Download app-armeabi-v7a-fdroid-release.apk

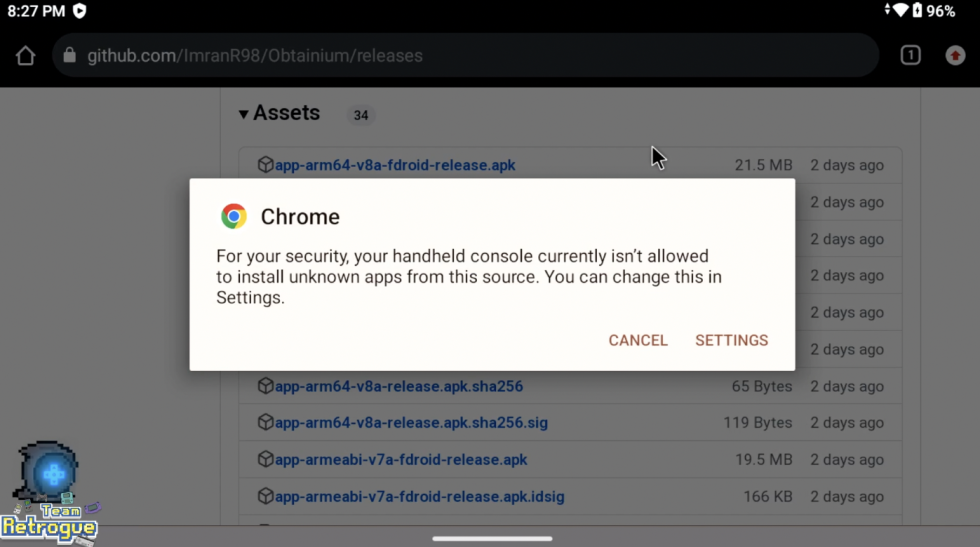point(401,460)
